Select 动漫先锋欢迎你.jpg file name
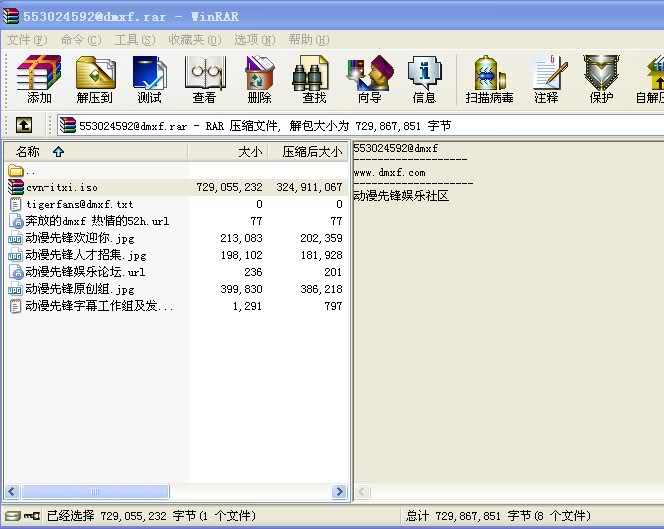The height and width of the screenshot is (529, 664). click(x=80, y=238)
